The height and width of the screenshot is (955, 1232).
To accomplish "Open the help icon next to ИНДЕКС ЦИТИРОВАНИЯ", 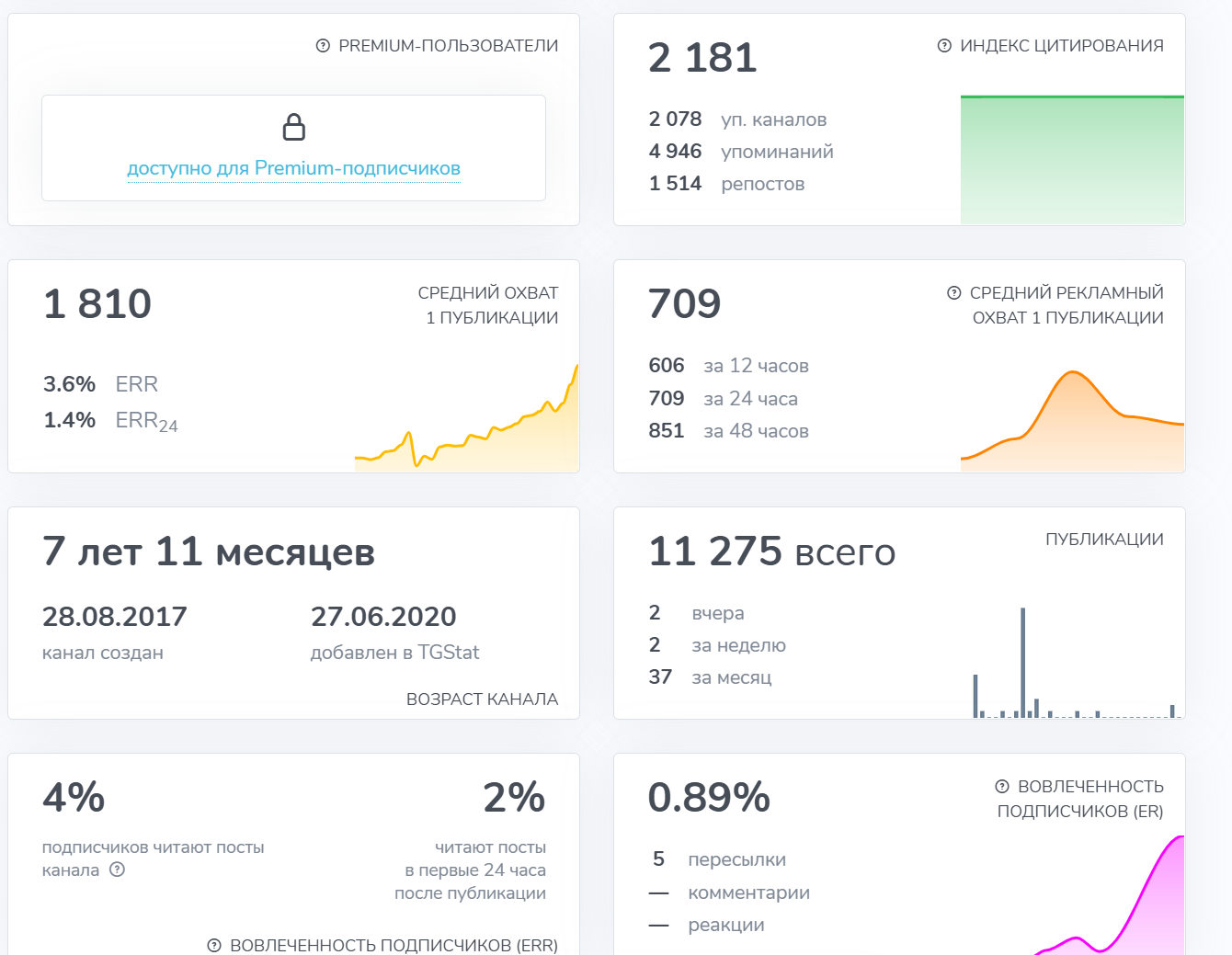I will pos(944,46).
